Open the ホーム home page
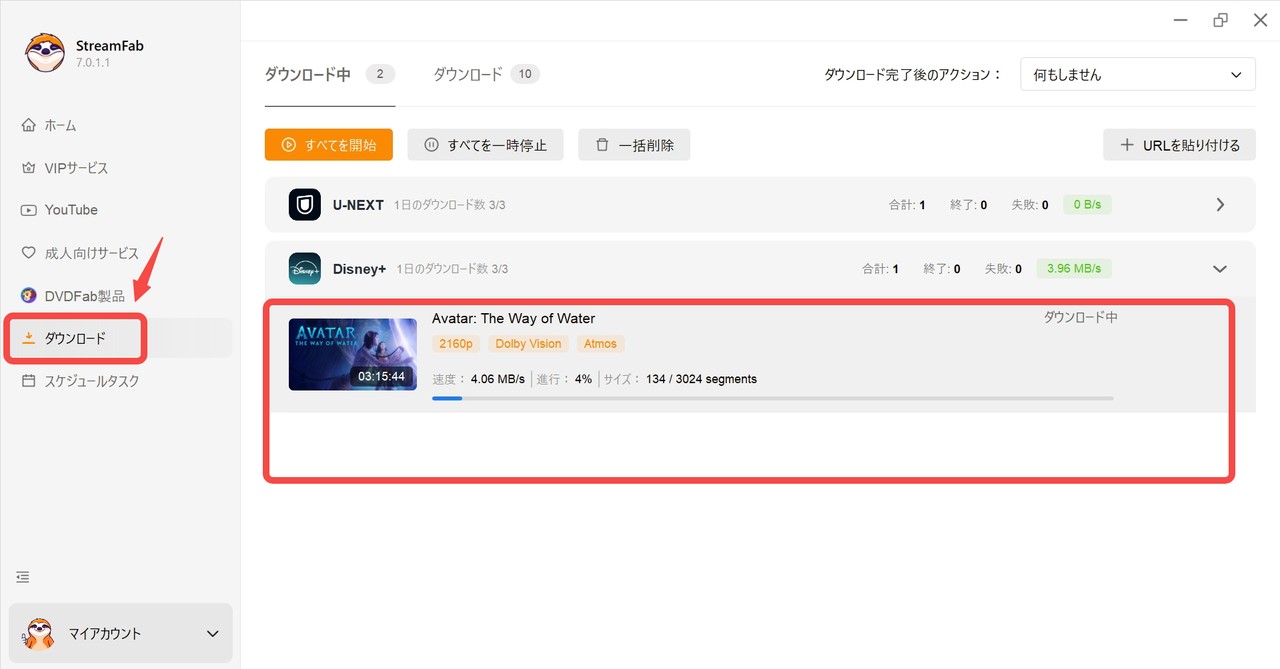The height and width of the screenshot is (669, 1280). coord(60,126)
